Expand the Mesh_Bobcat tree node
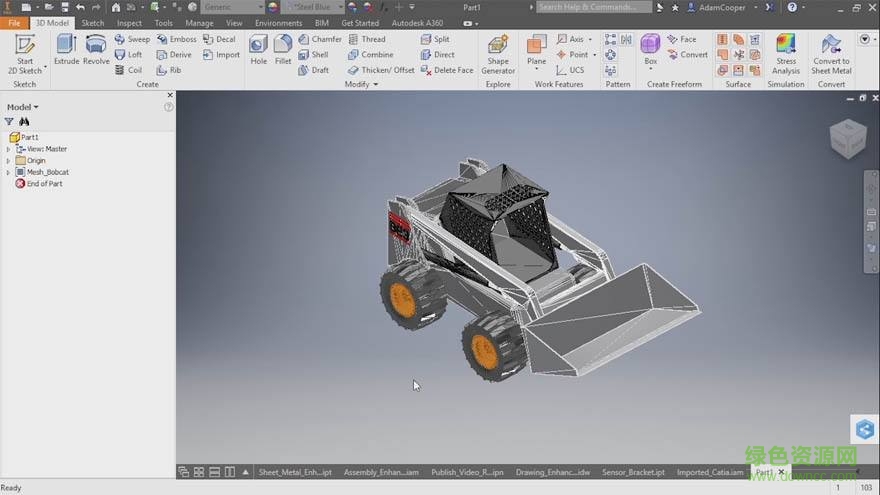Screen dimensions: 880x495 point(8,172)
